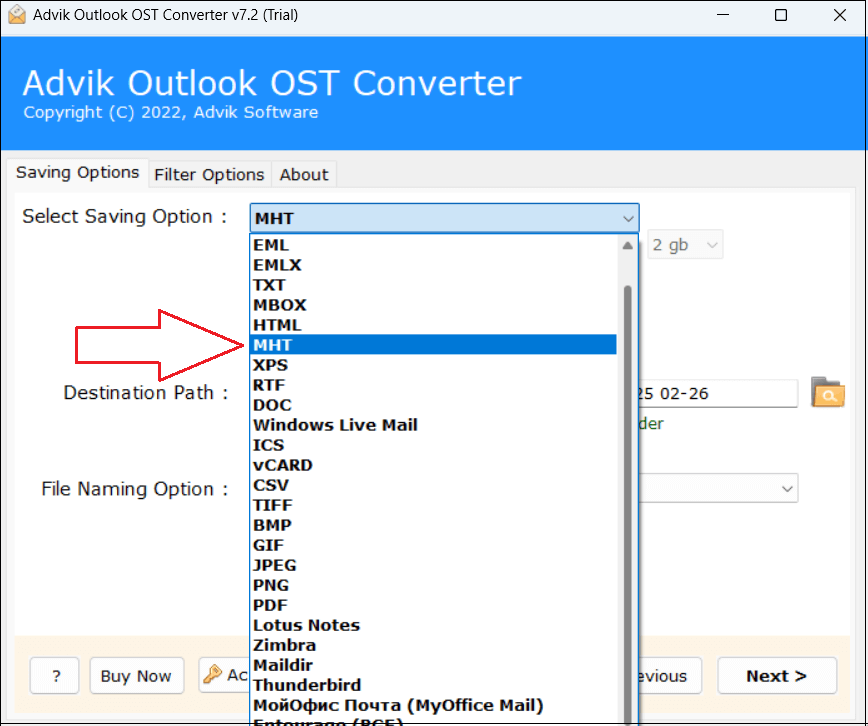Select RTF as saving option
This screenshot has height=726, width=868.
click(433, 385)
